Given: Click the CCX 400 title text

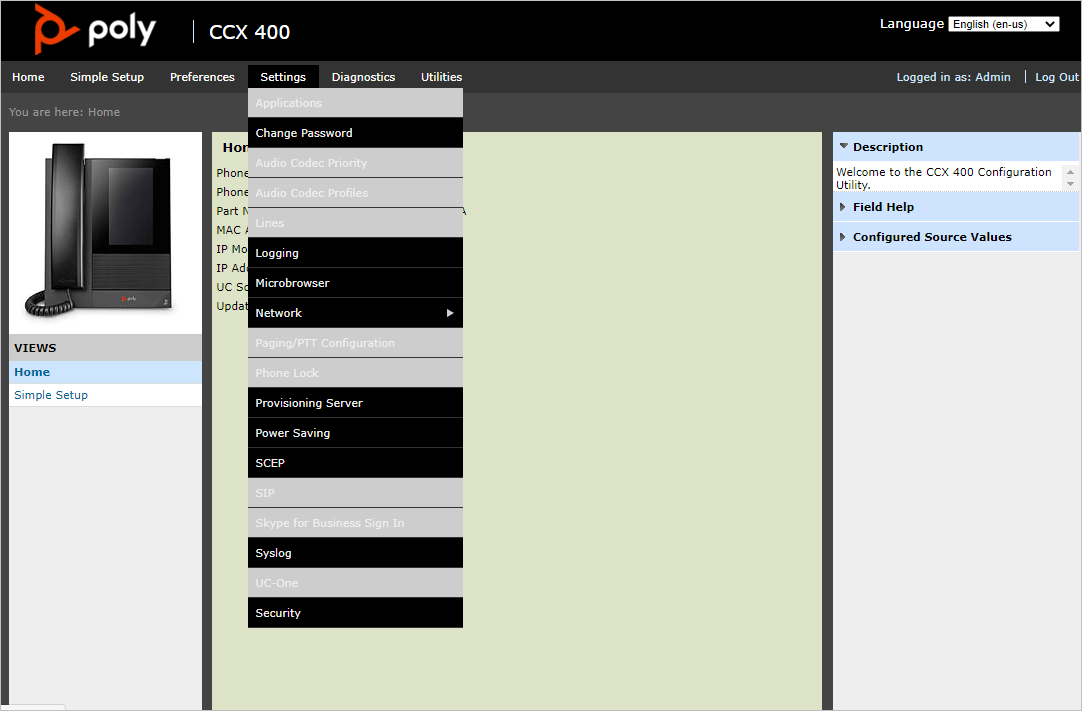Looking at the screenshot, I should point(250,32).
